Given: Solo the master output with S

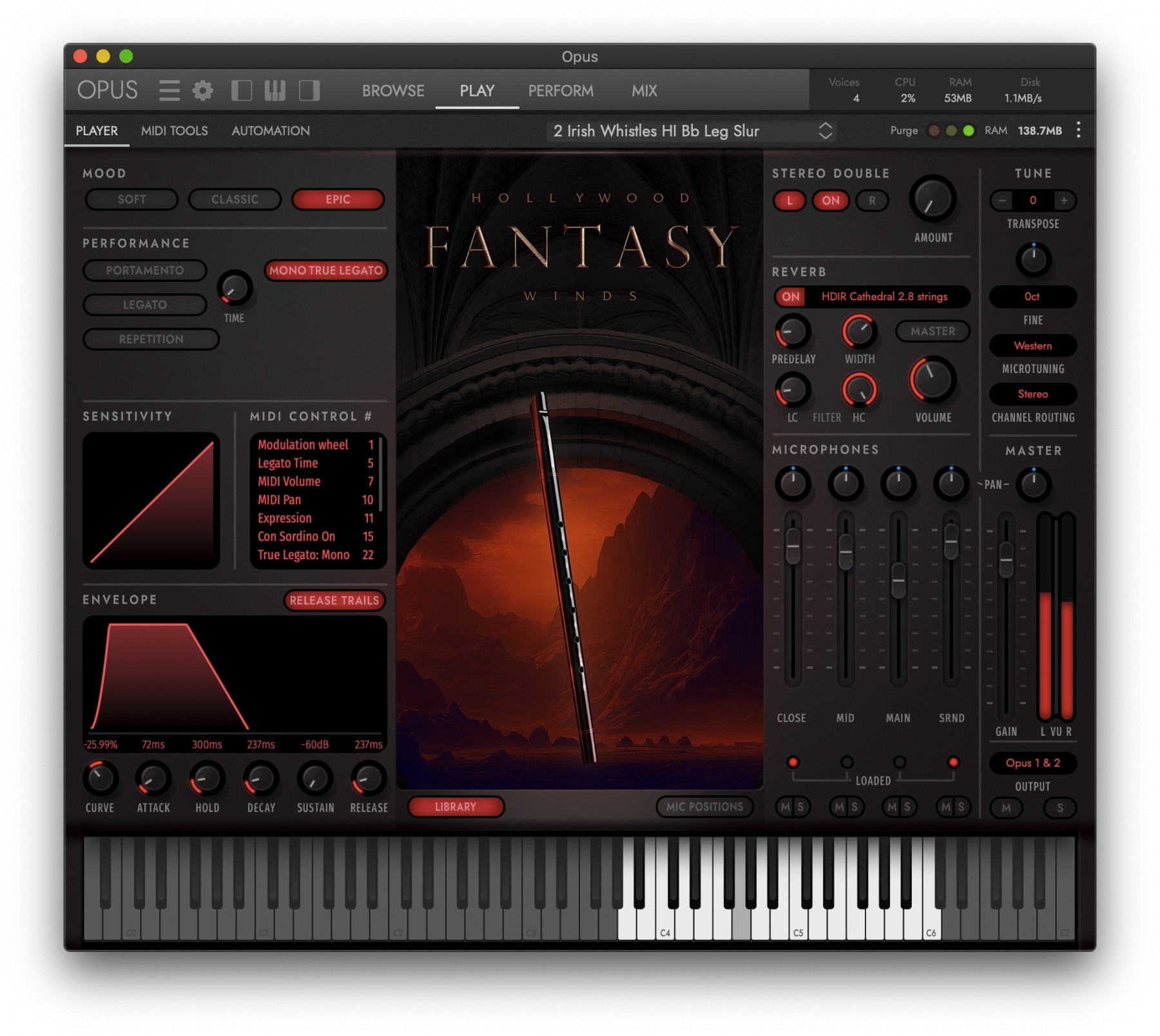Looking at the screenshot, I should pyautogui.click(x=1060, y=808).
